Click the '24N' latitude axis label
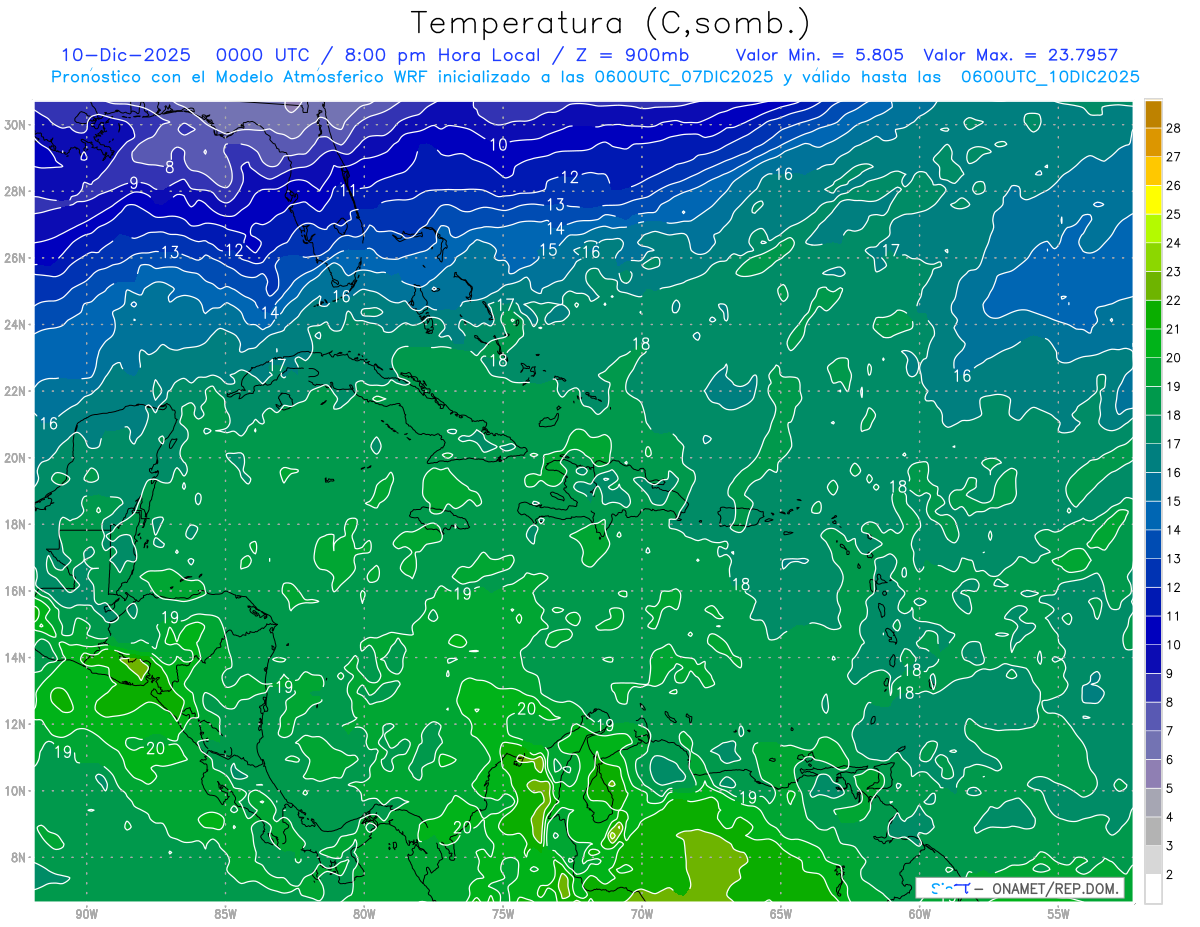The height and width of the screenshot is (927, 1200). click(15, 324)
